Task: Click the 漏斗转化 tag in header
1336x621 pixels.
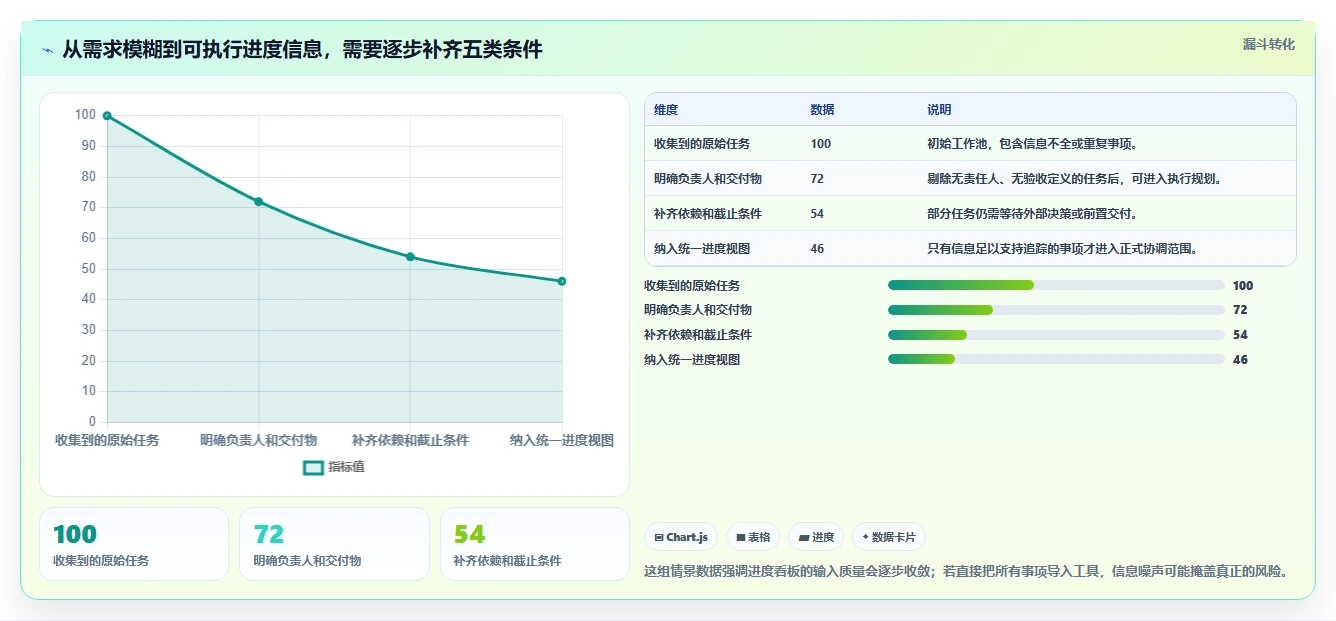Action: point(1268,45)
